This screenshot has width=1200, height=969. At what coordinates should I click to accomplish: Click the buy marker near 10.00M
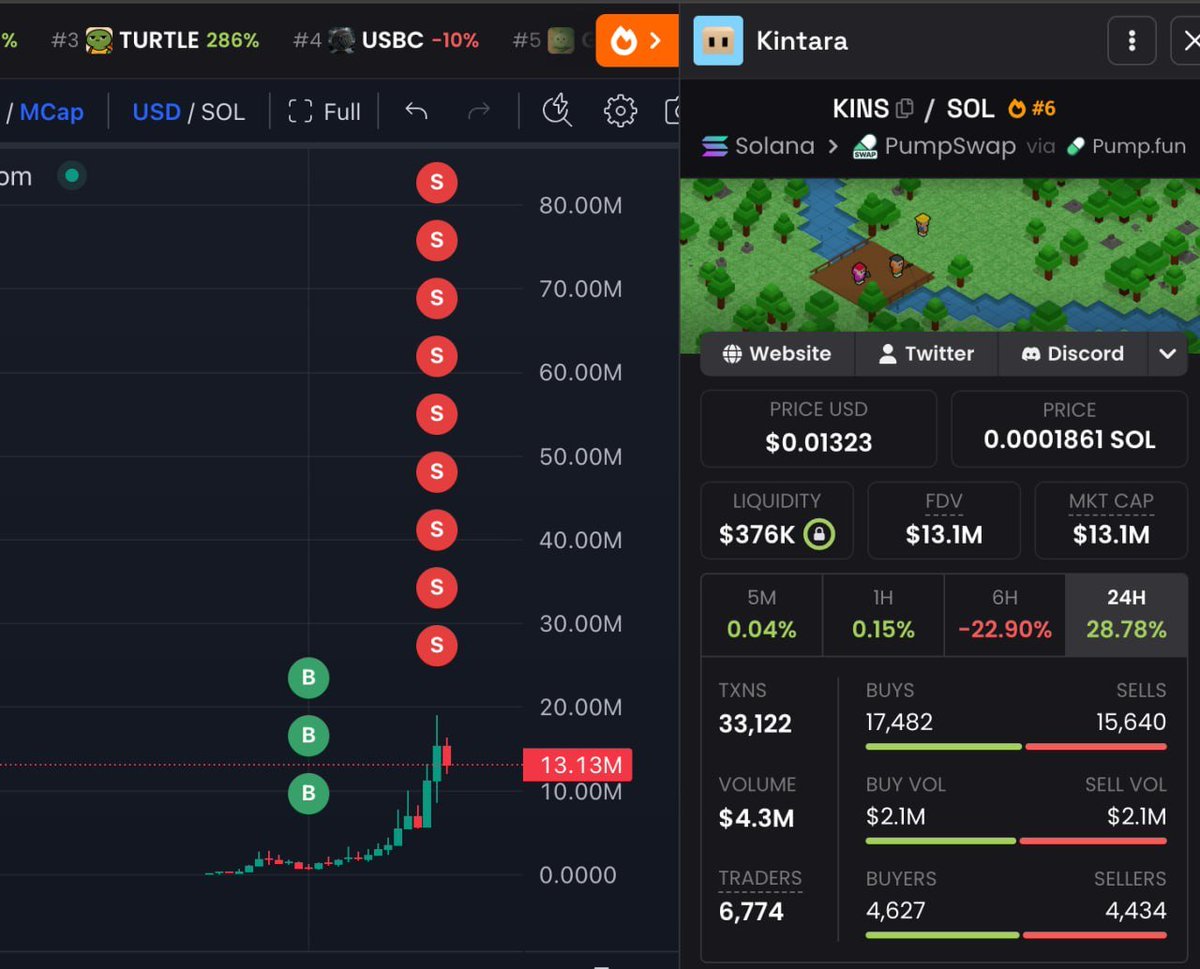pyautogui.click(x=308, y=794)
